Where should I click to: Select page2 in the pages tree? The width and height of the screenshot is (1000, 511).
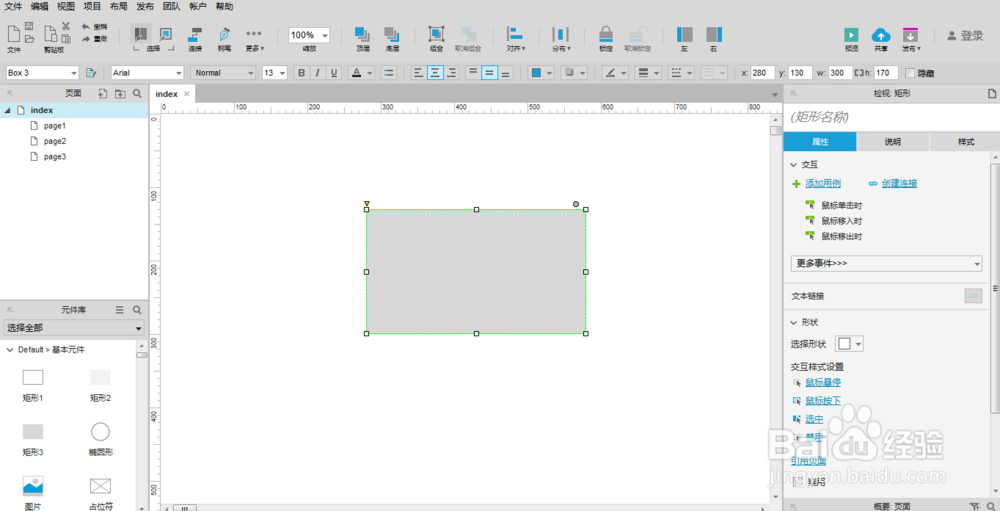(x=55, y=141)
